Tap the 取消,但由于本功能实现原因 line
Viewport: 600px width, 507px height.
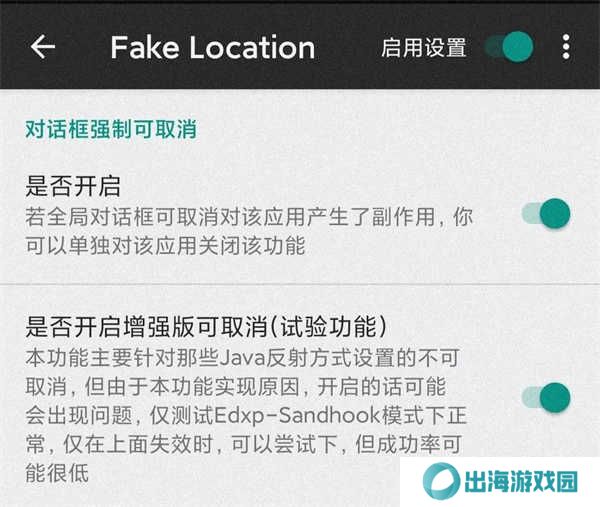tap(236, 387)
